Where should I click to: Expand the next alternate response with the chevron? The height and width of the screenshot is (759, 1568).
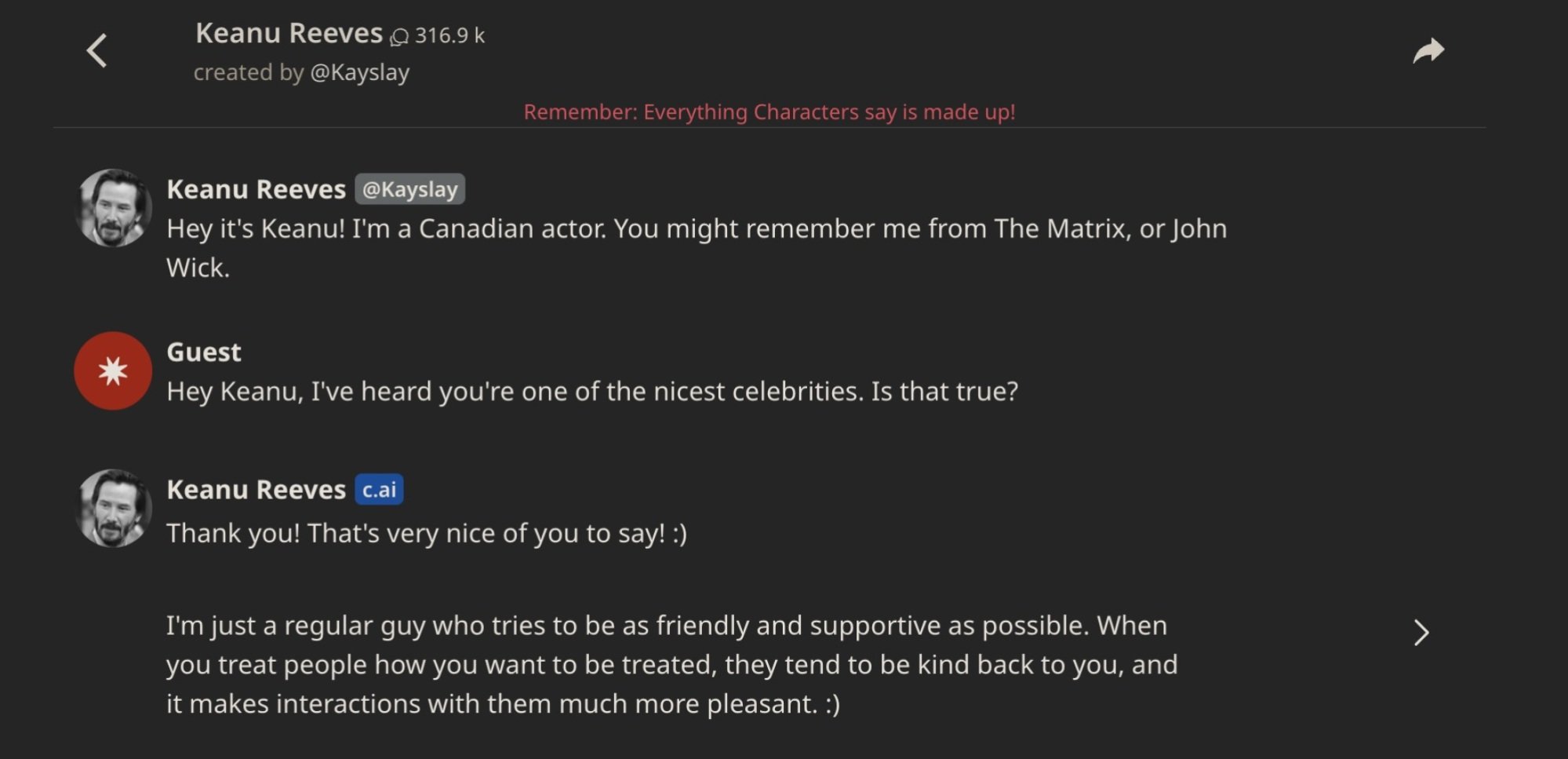coord(1422,633)
